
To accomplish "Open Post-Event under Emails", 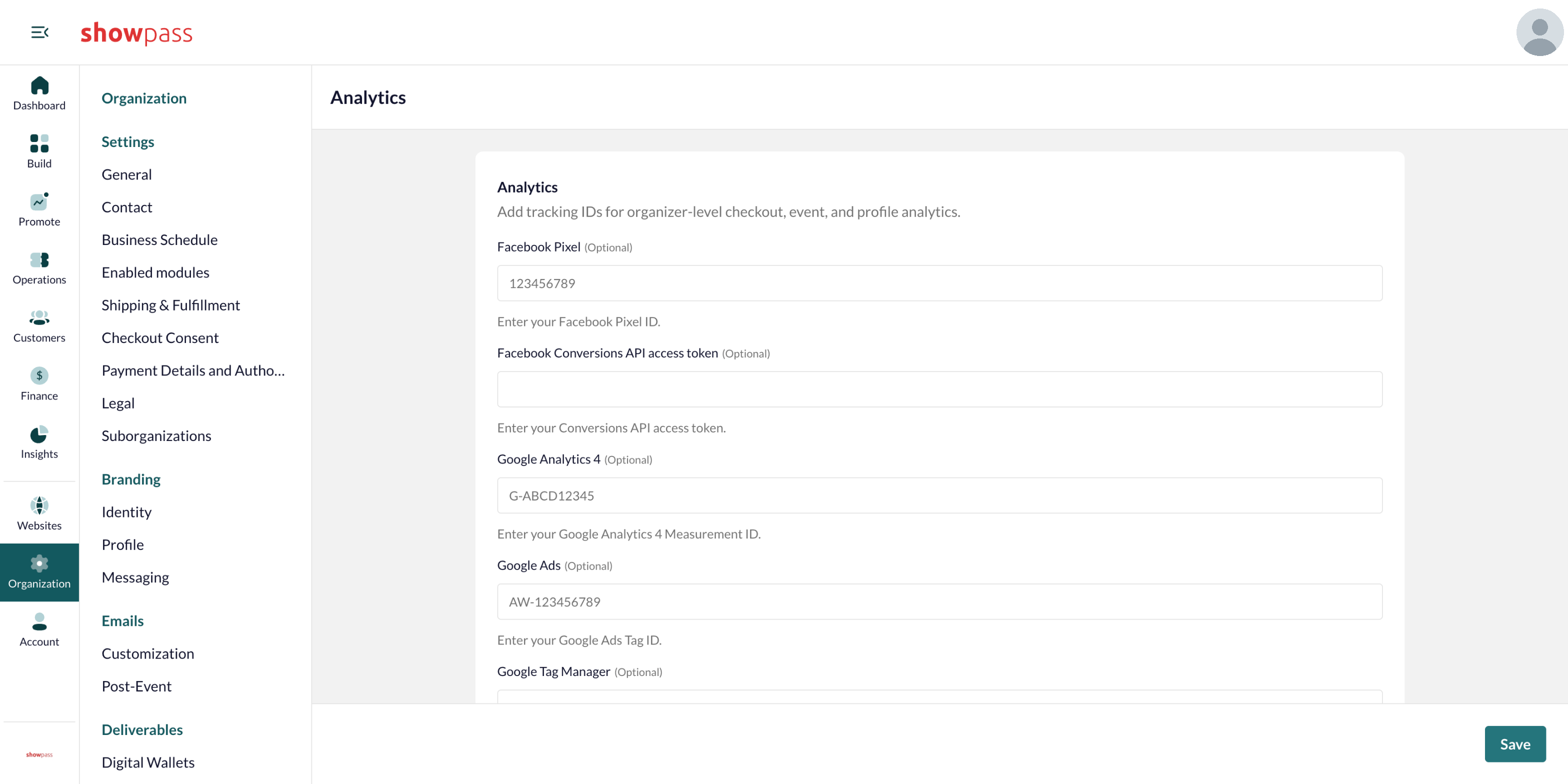I will 136,686.
